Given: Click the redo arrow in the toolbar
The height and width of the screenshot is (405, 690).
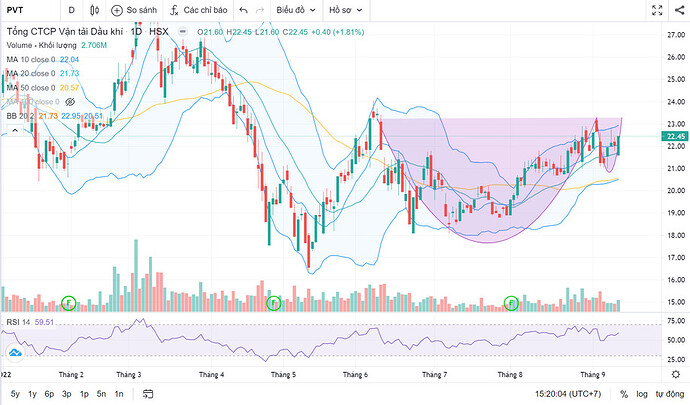Looking at the screenshot, I should coord(260,10).
